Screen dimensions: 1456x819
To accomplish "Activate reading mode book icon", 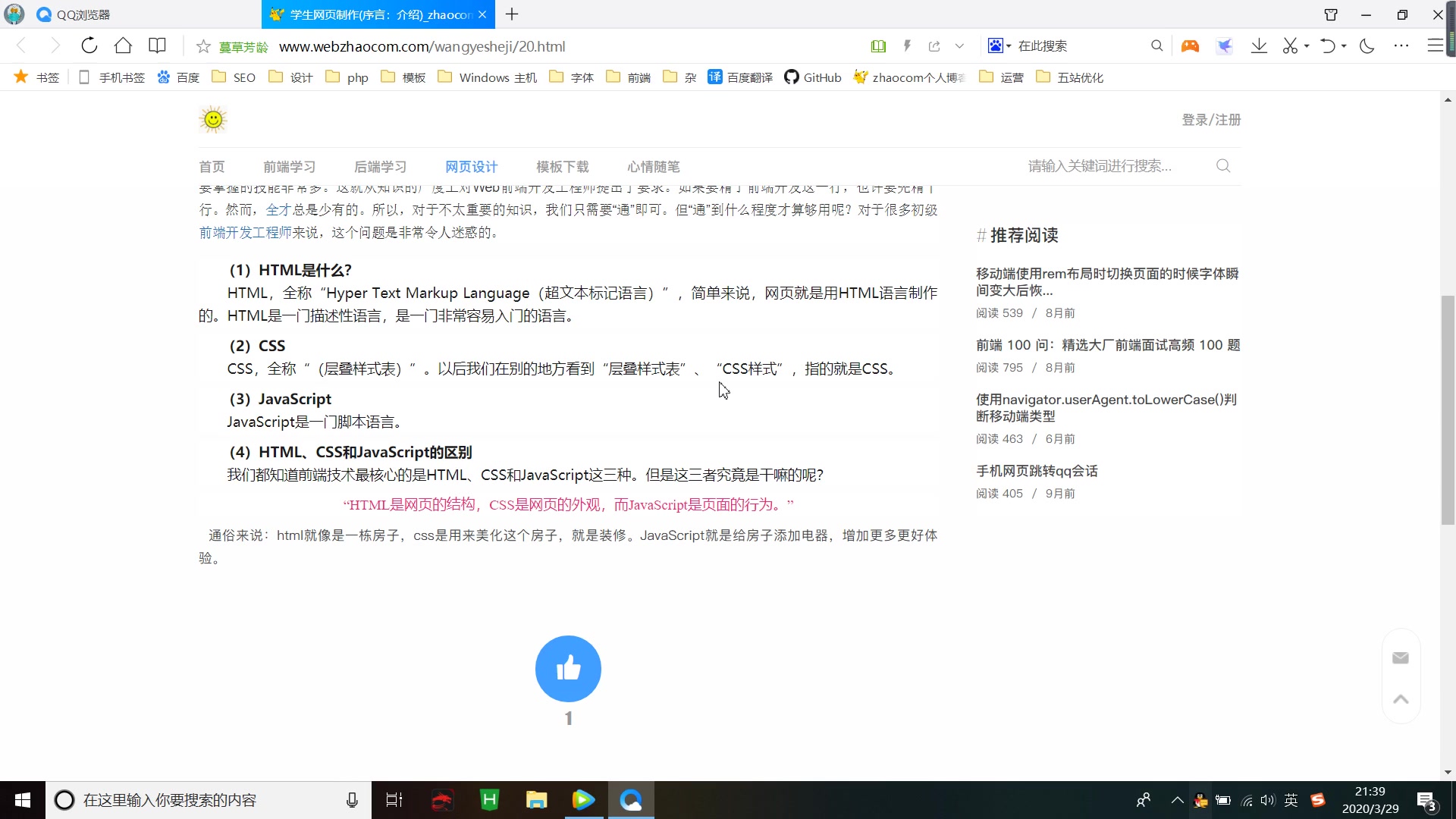I will pos(878,45).
